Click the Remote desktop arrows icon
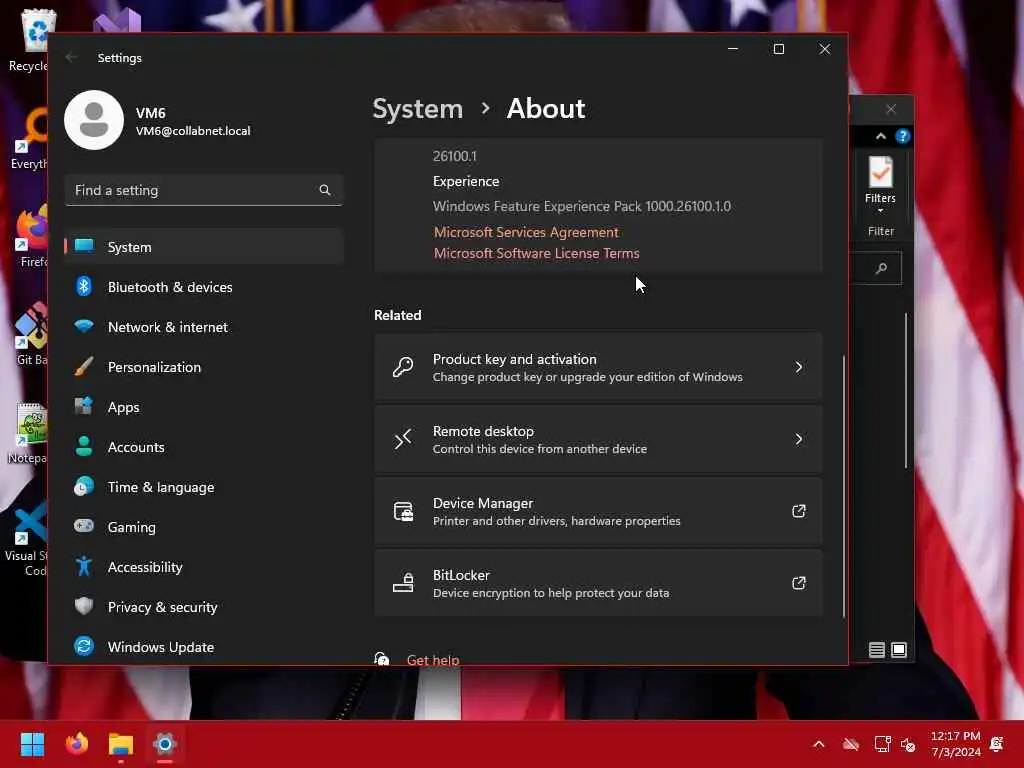The width and height of the screenshot is (1024, 768). [x=403, y=439]
